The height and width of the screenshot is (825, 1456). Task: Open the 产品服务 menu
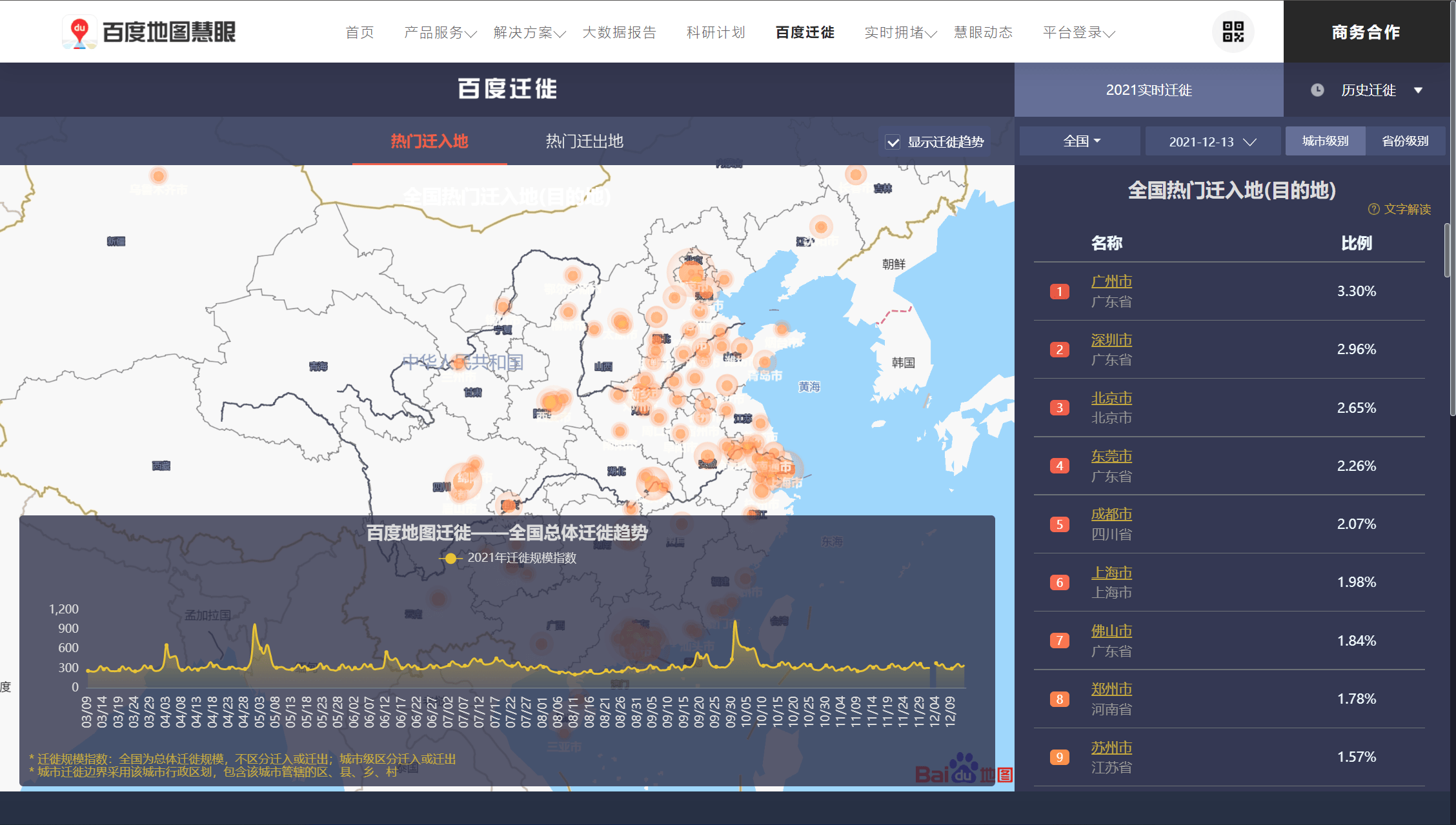tap(440, 32)
